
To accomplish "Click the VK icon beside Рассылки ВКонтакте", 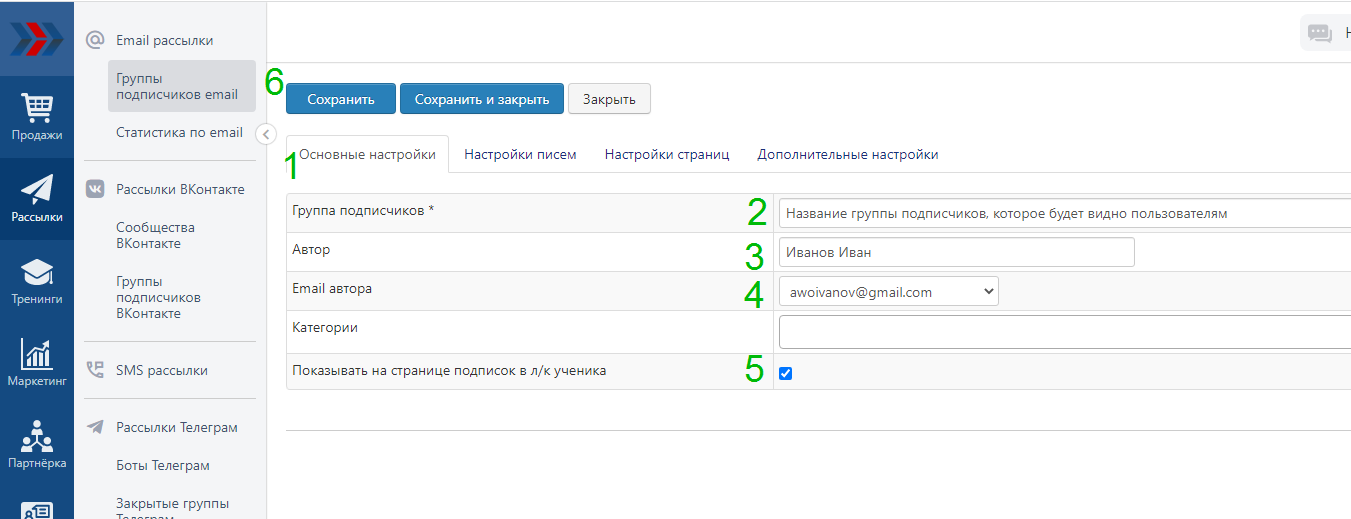I will [x=95, y=190].
